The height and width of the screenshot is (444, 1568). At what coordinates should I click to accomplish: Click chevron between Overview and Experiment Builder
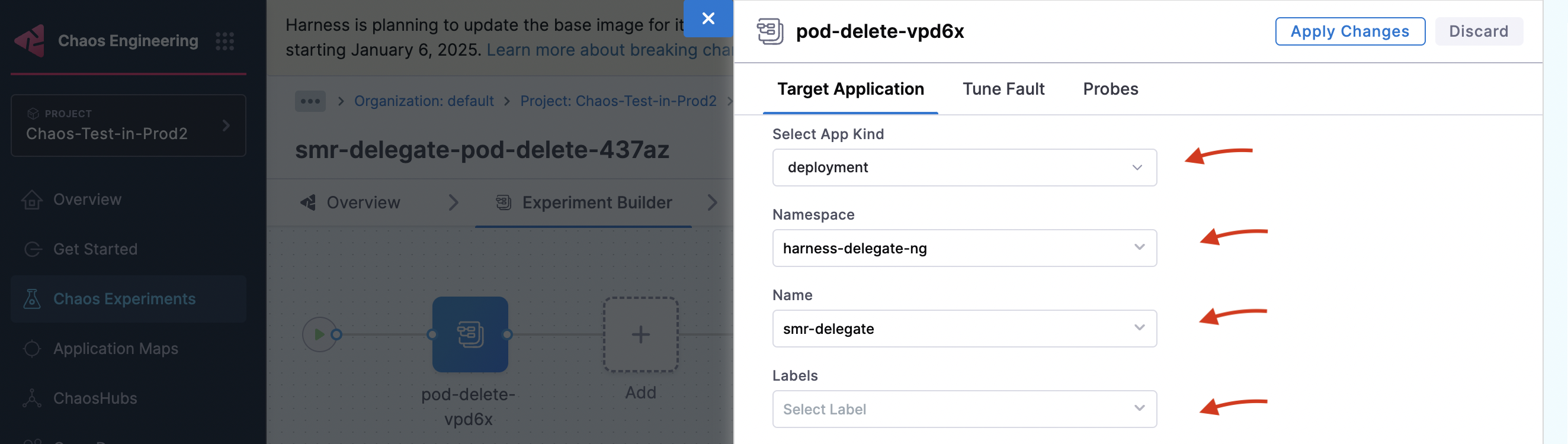click(453, 202)
